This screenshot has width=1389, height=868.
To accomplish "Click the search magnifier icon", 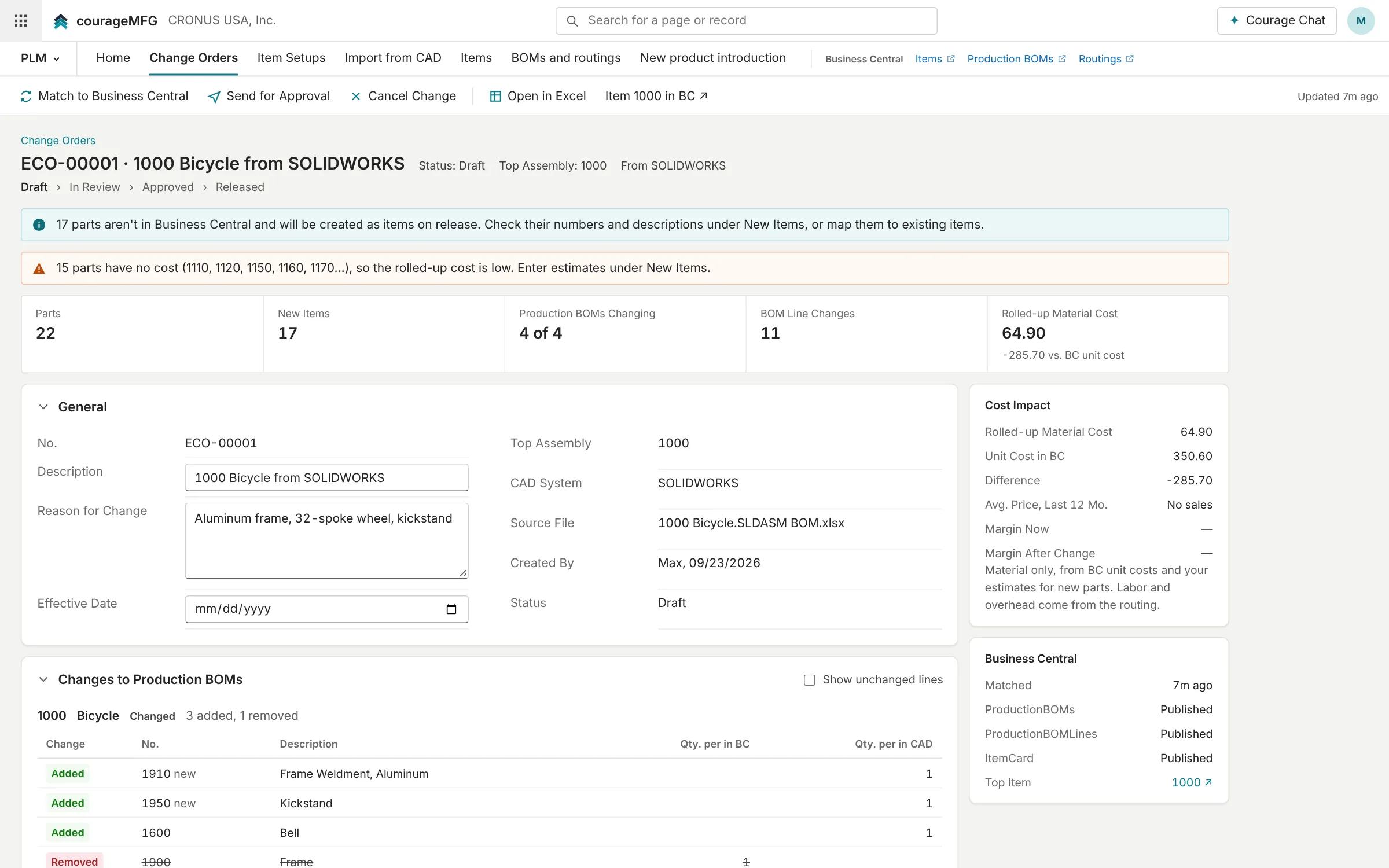I will tap(572, 21).
